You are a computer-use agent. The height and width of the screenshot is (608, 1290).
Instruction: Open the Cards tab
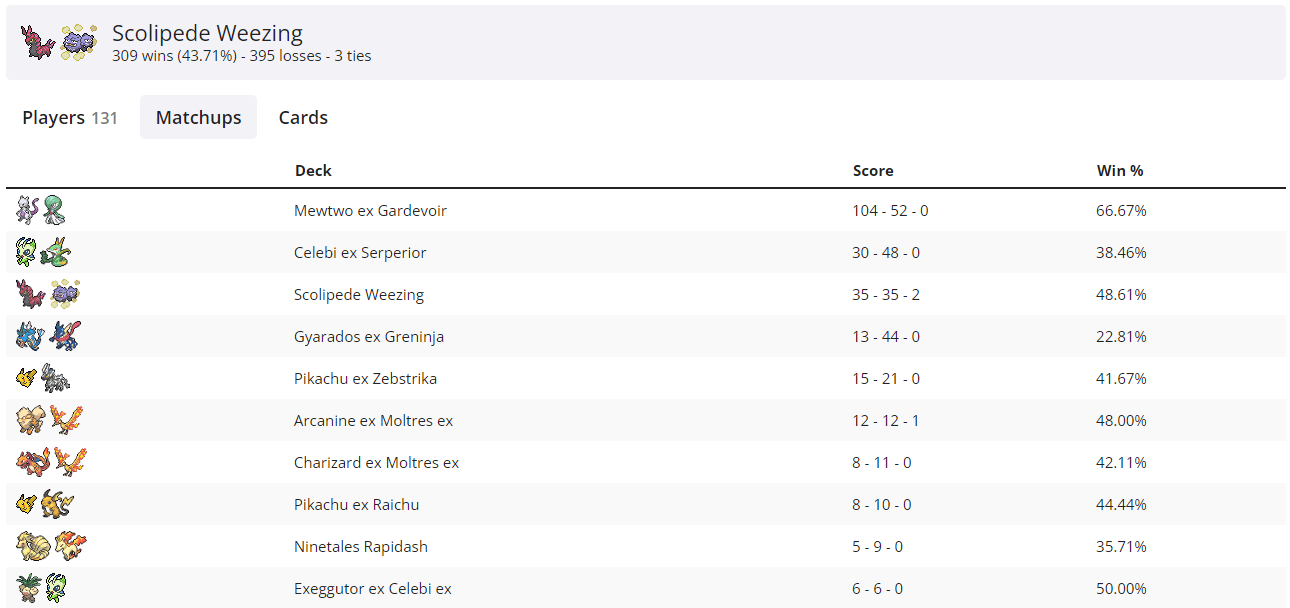(303, 118)
